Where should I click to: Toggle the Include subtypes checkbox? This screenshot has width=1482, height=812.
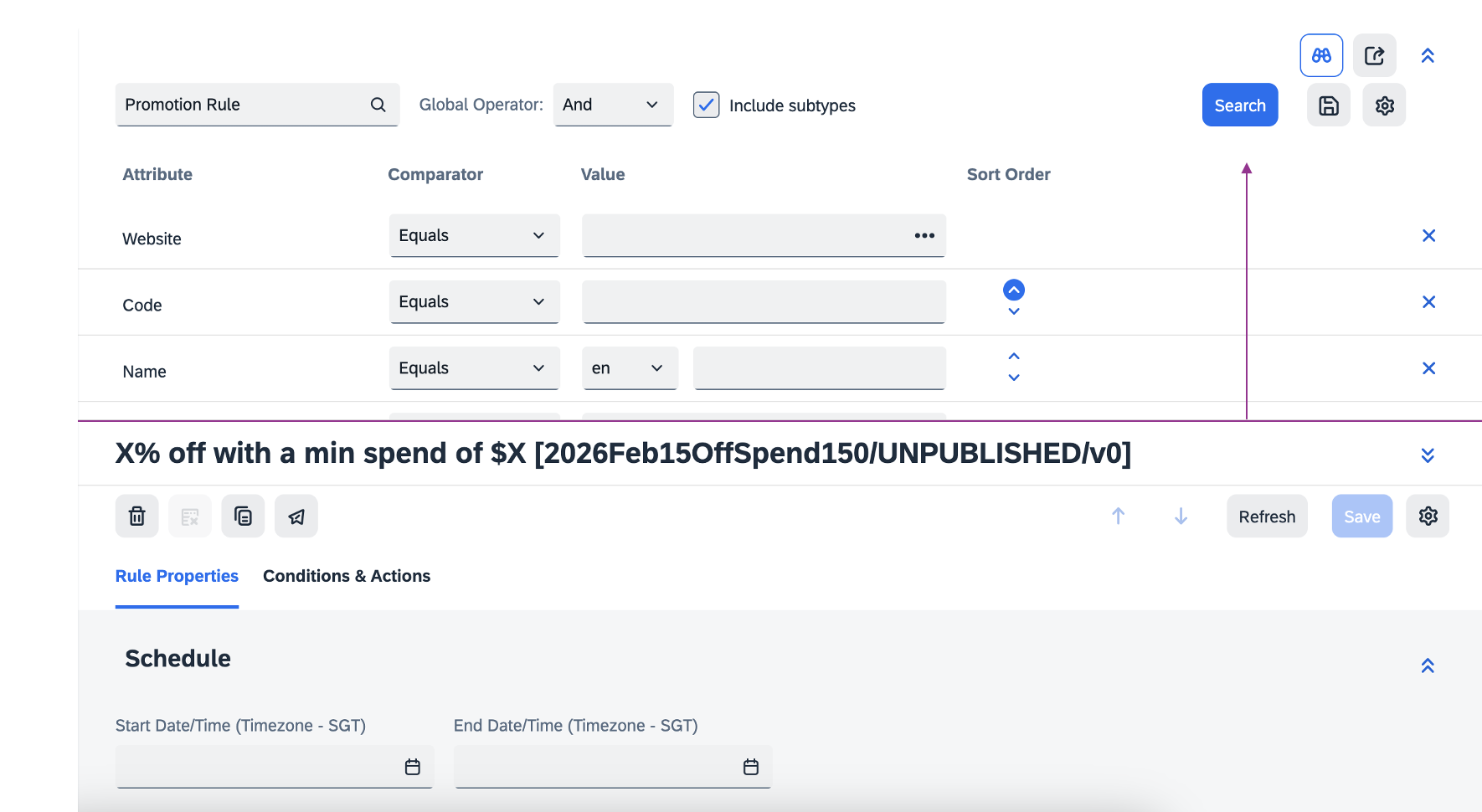click(x=706, y=105)
